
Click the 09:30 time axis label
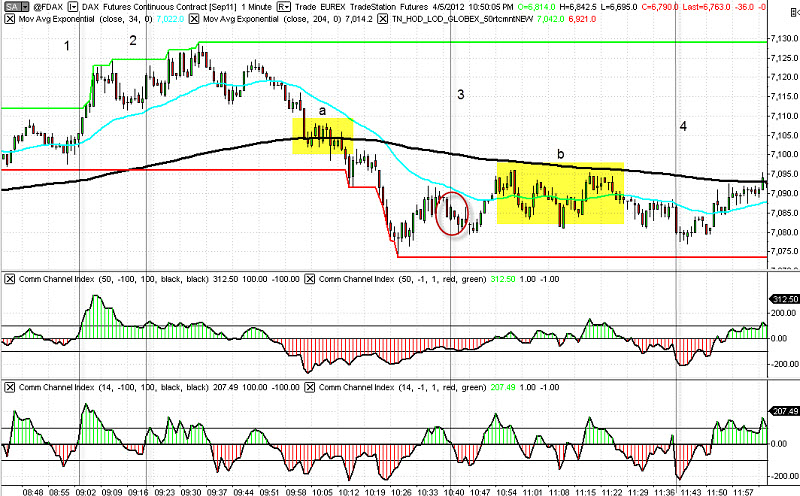(x=191, y=492)
